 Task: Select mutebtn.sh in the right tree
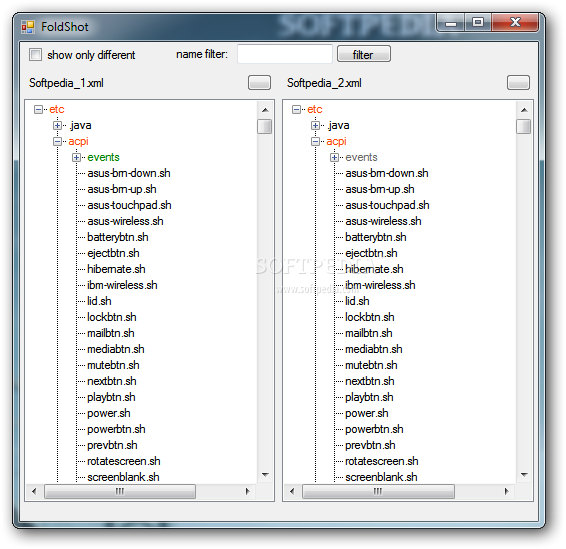[x=371, y=365]
